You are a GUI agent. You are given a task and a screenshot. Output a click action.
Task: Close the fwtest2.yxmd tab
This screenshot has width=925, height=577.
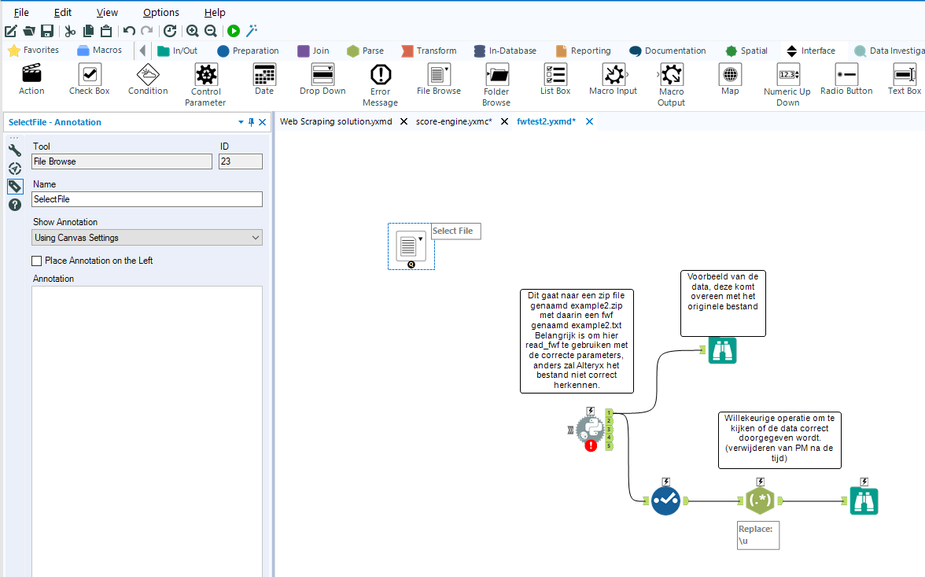click(x=589, y=122)
